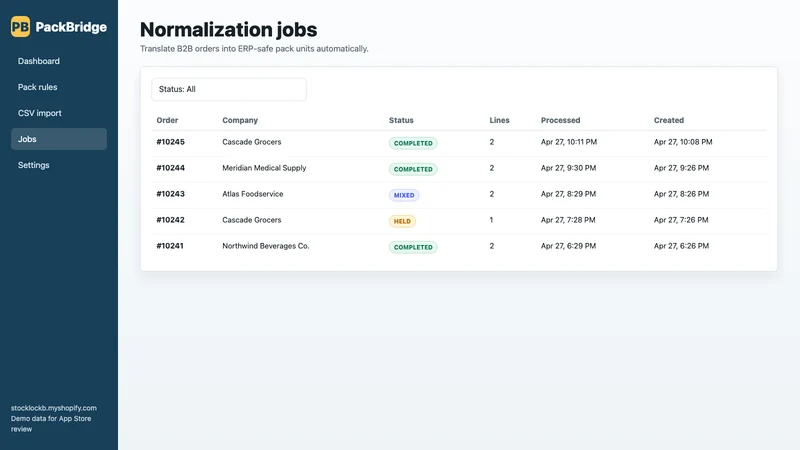Click Atlas Foodservice company

(253, 194)
